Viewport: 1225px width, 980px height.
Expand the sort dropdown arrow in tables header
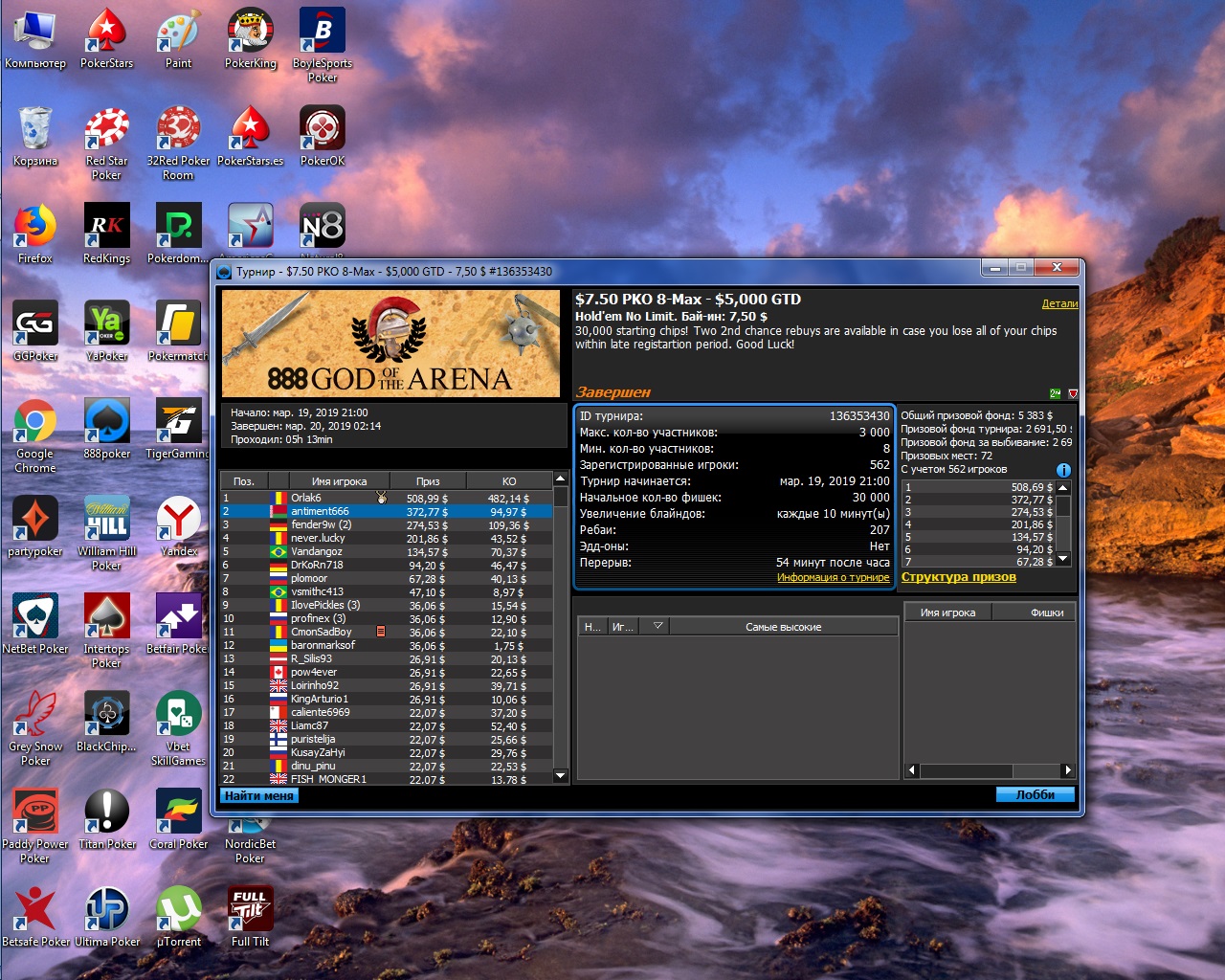(x=657, y=626)
